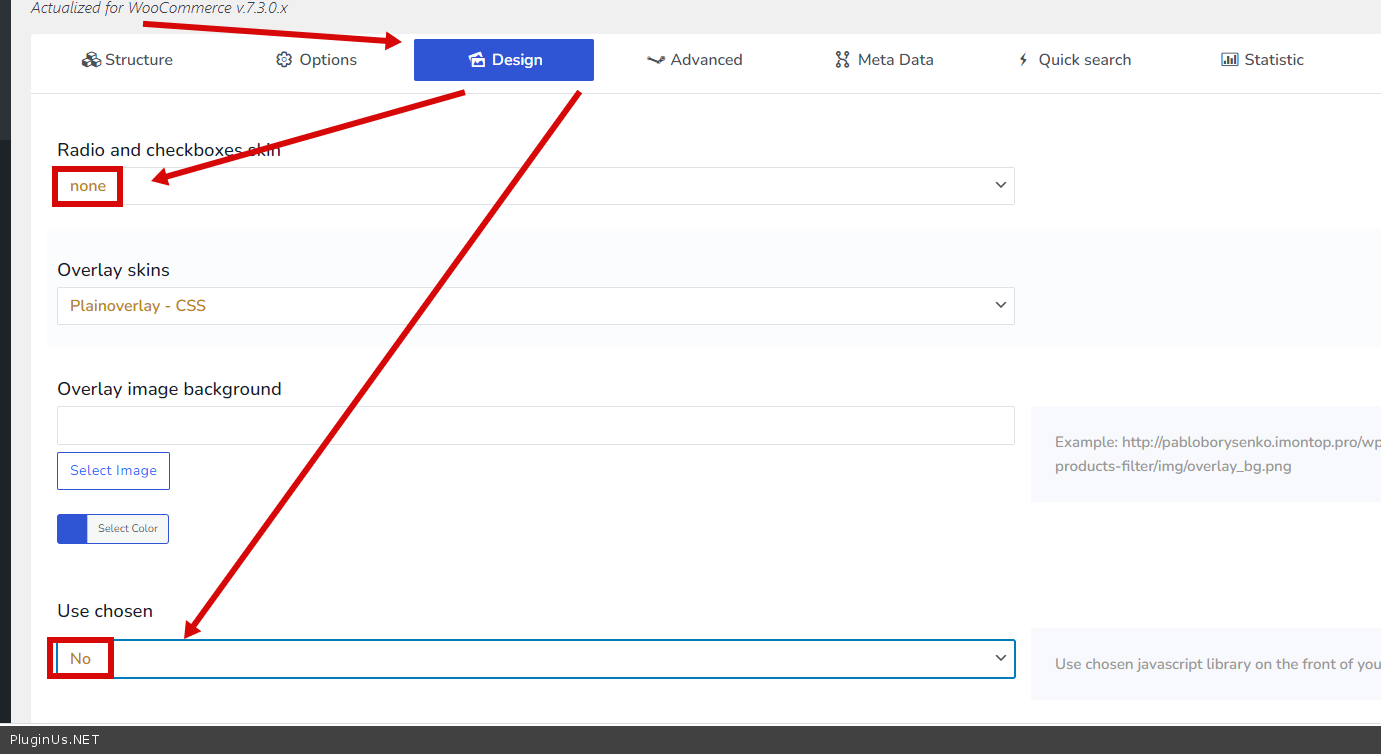Image resolution: width=1381 pixels, height=754 pixels.
Task: Click the Options tab gear icon
Action: (284, 60)
